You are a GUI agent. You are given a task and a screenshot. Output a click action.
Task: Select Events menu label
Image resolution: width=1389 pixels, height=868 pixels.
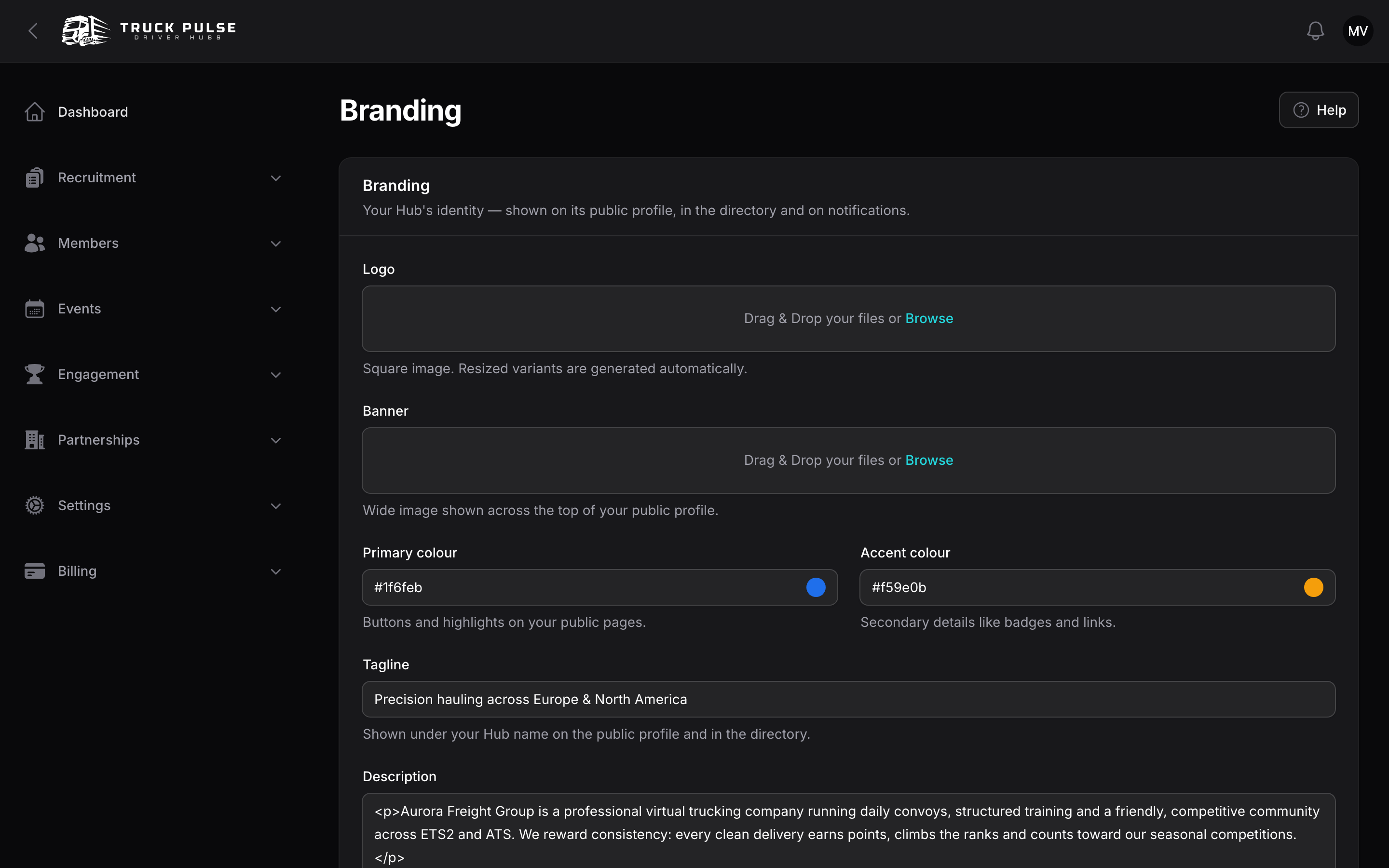[79, 309]
